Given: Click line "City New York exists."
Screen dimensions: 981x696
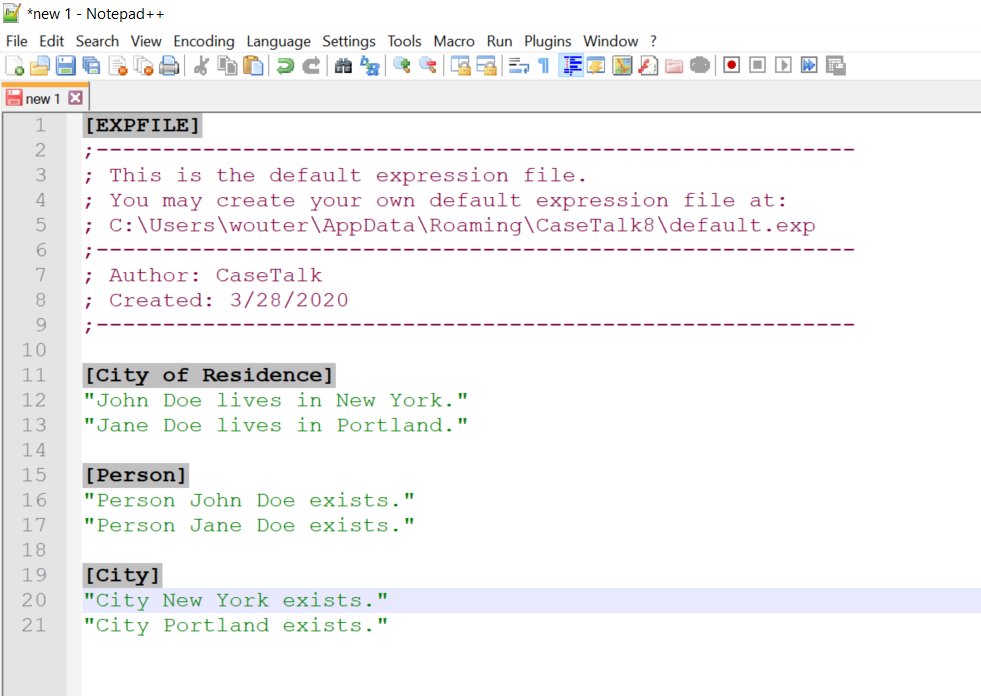Looking at the screenshot, I should point(236,600).
